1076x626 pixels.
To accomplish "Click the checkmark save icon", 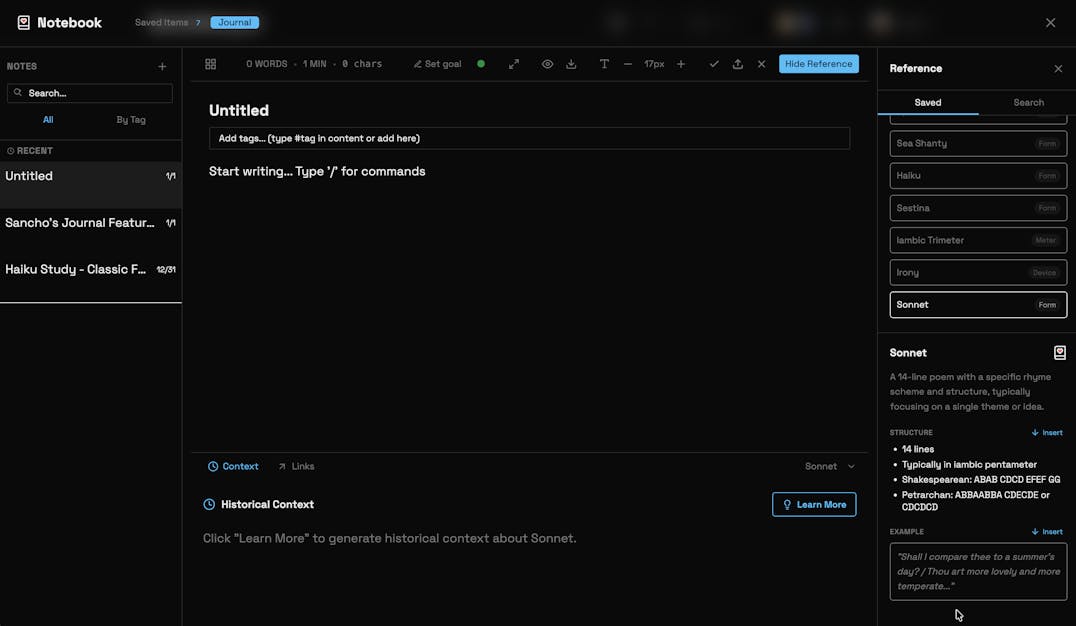I will pos(714,64).
